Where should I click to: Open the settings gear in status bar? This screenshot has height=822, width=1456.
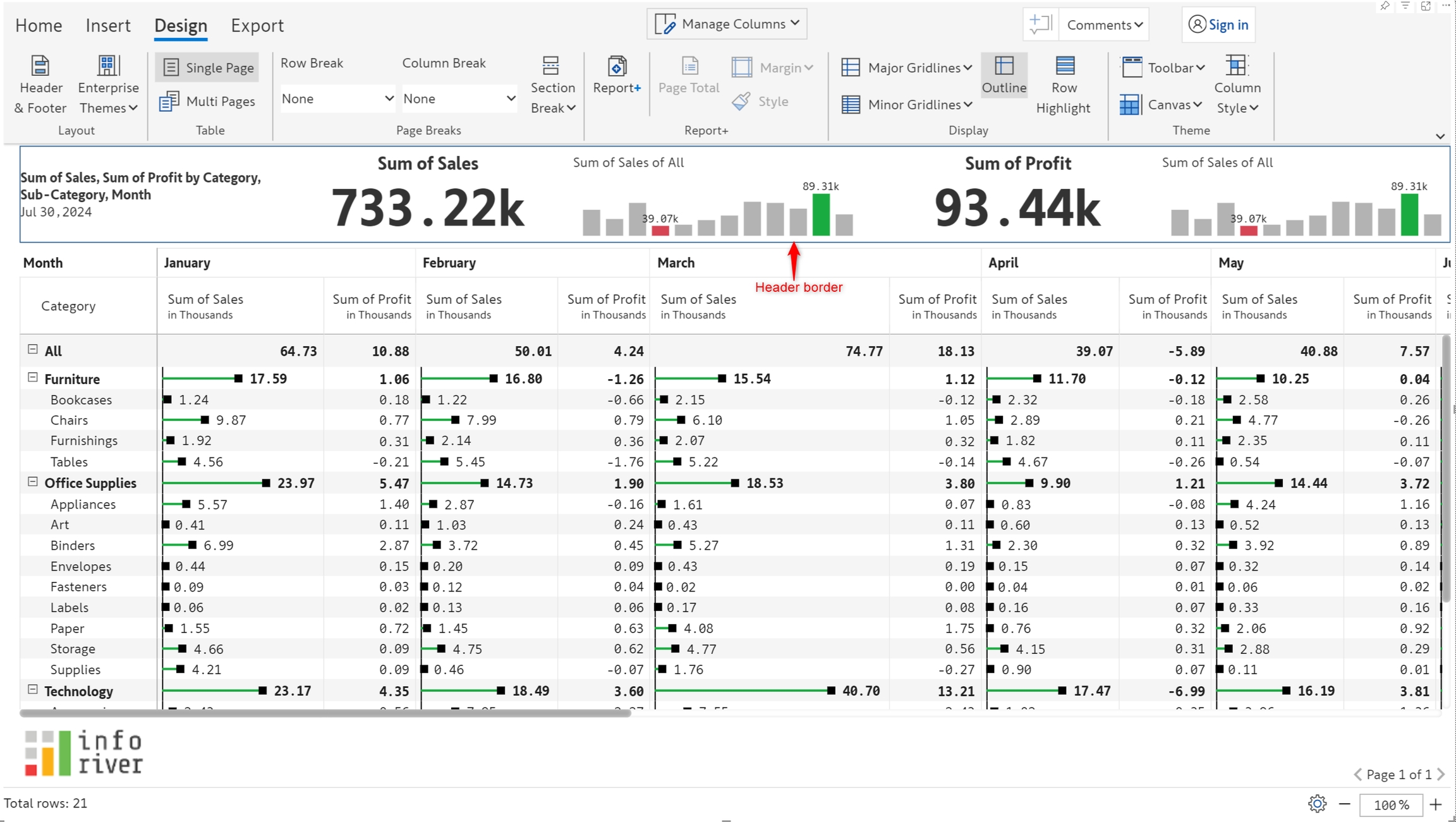(1317, 804)
